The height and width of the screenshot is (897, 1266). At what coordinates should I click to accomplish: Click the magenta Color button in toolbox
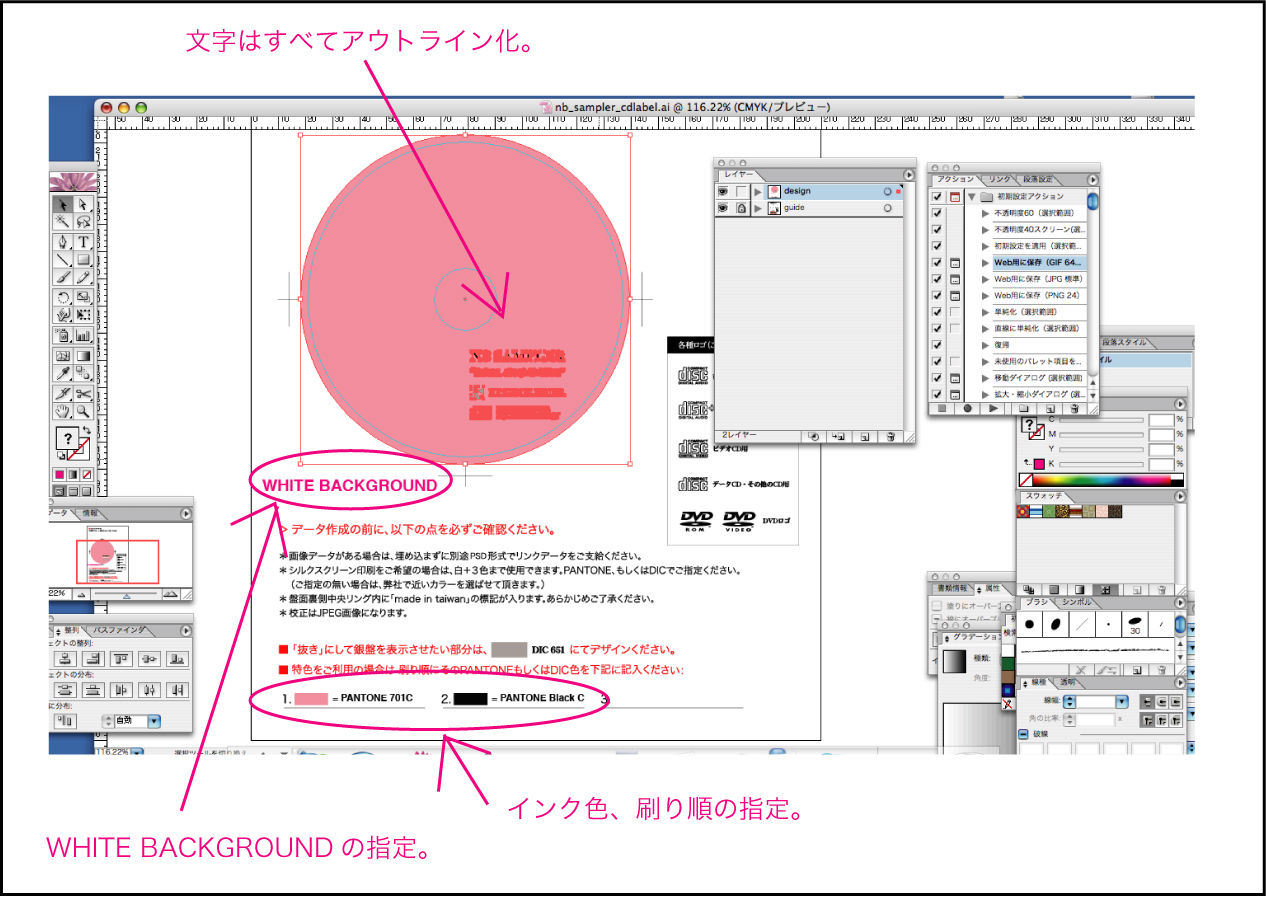[59, 474]
